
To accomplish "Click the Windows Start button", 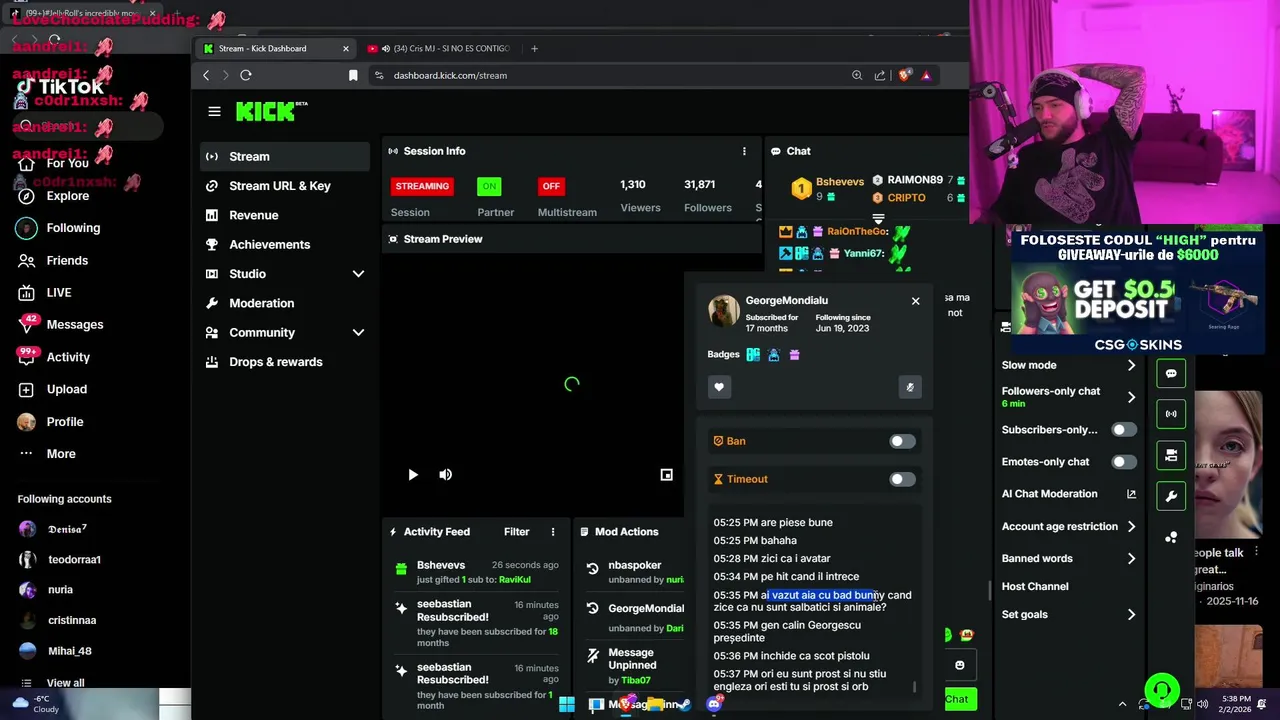I will pos(567,704).
